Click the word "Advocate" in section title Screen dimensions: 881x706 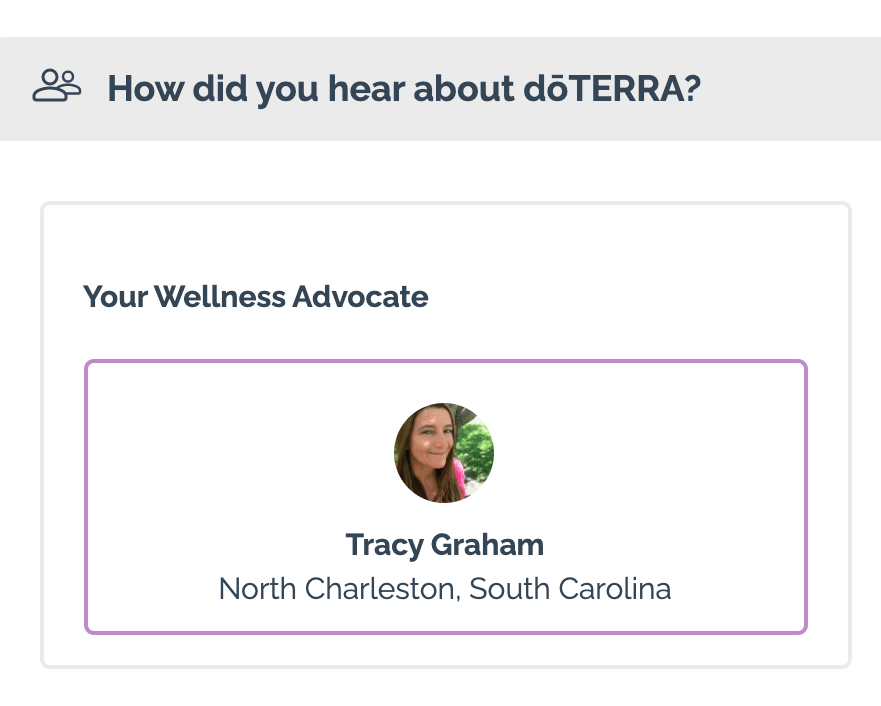click(360, 297)
